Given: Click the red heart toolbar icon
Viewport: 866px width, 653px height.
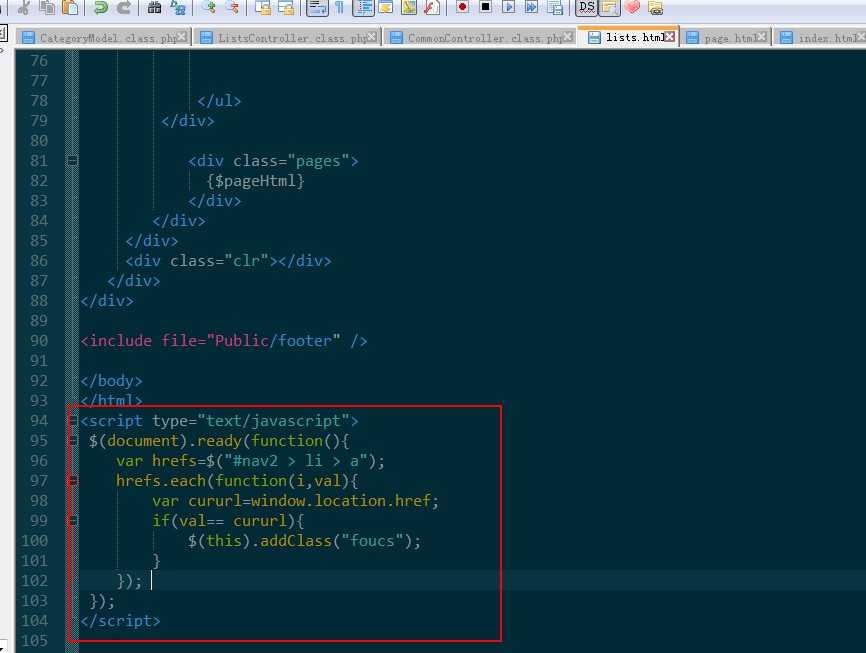Looking at the screenshot, I should tap(632, 8).
